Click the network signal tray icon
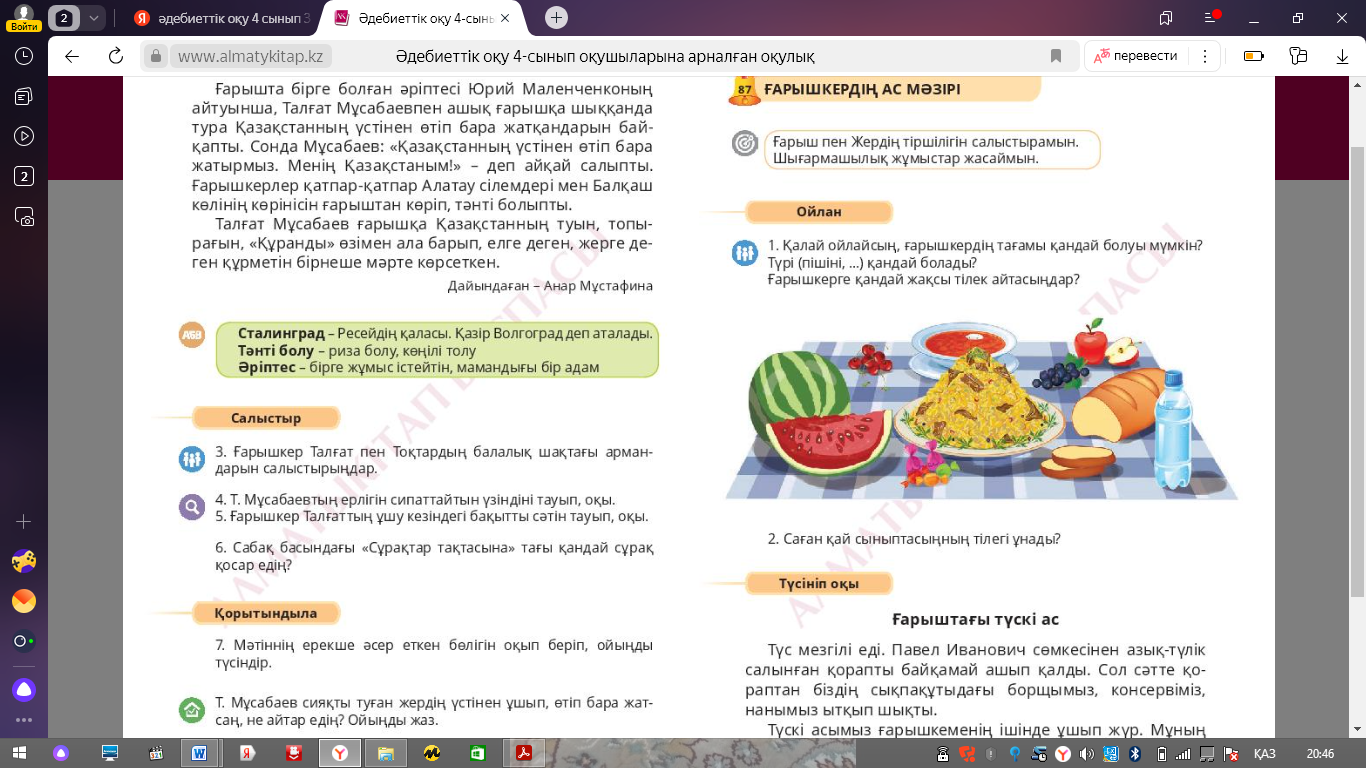The width and height of the screenshot is (1366, 768). point(1183,754)
